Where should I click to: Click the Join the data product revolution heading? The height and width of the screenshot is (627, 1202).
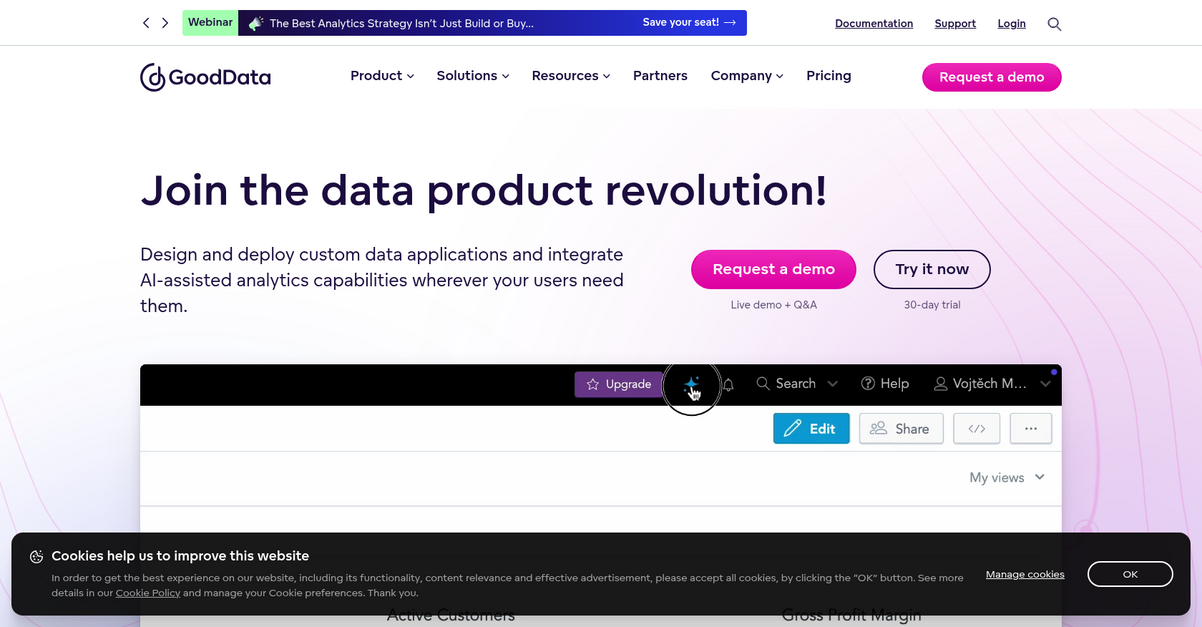484,190
